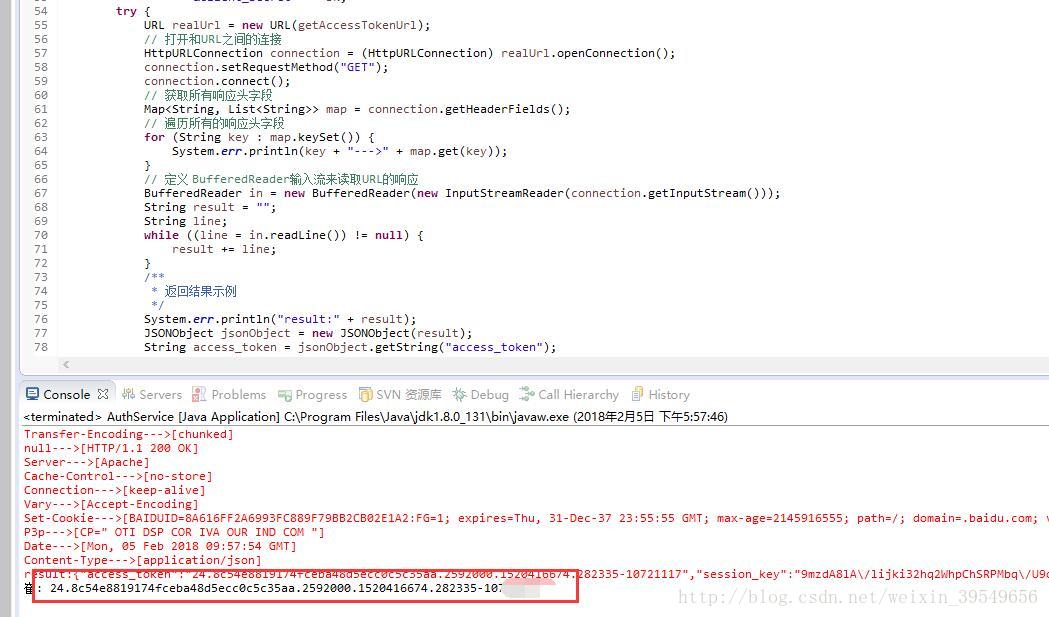This screenshot has width=1049, height=617.
Task: Click the History tab clock icon
Action: [638, 394]
